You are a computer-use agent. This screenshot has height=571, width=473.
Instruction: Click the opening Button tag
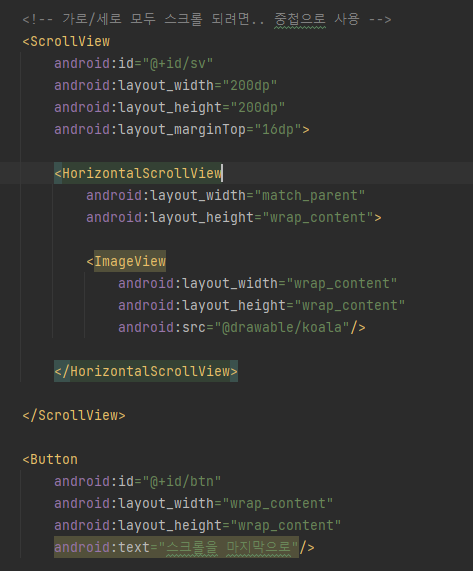[x=50, y=459]
